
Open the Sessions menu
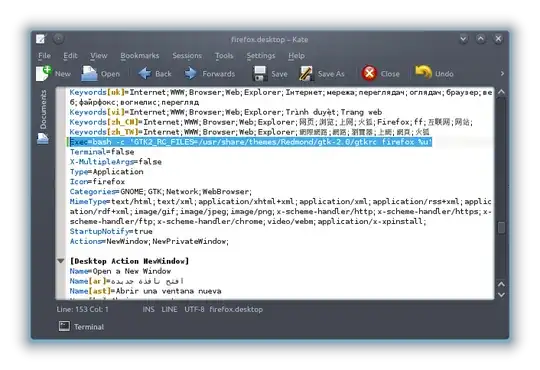tap(187, 55)
